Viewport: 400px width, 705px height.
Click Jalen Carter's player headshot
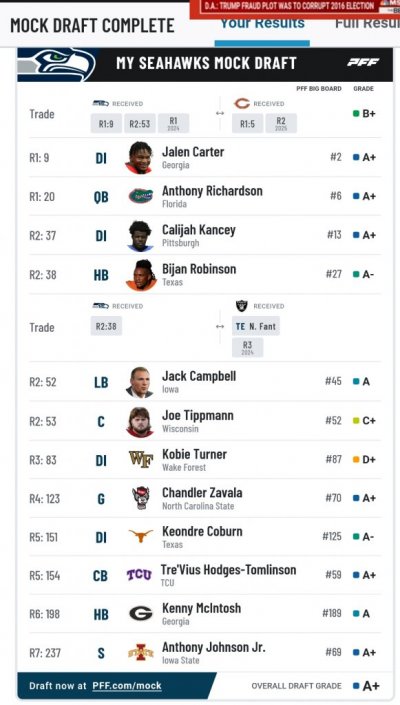click(x=139, y=157)
